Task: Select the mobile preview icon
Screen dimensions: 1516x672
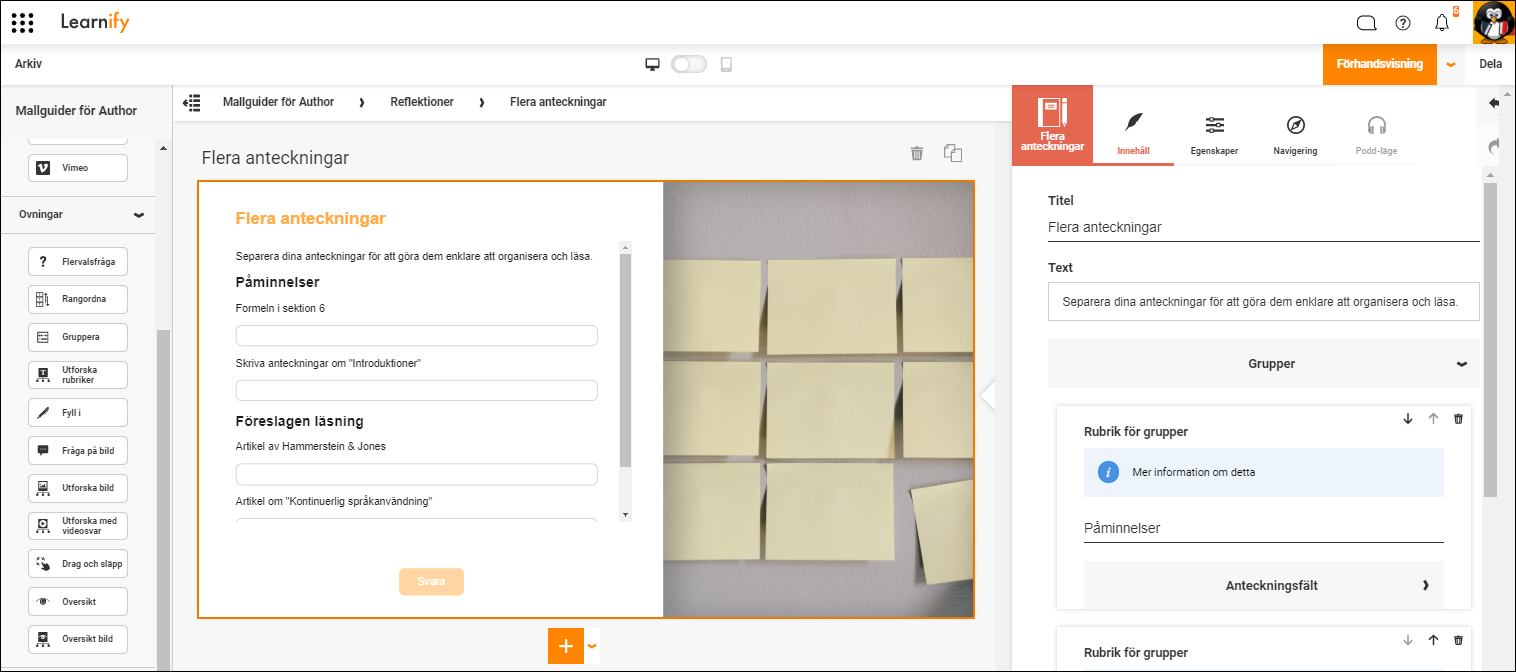Action: 726,64
